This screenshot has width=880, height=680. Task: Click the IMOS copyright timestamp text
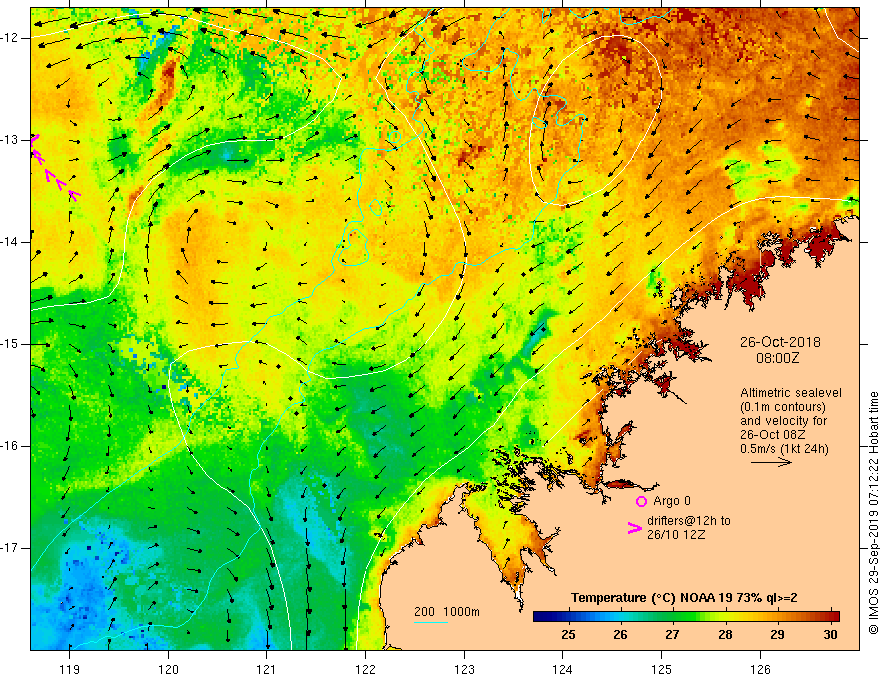[x=873, y=513]
